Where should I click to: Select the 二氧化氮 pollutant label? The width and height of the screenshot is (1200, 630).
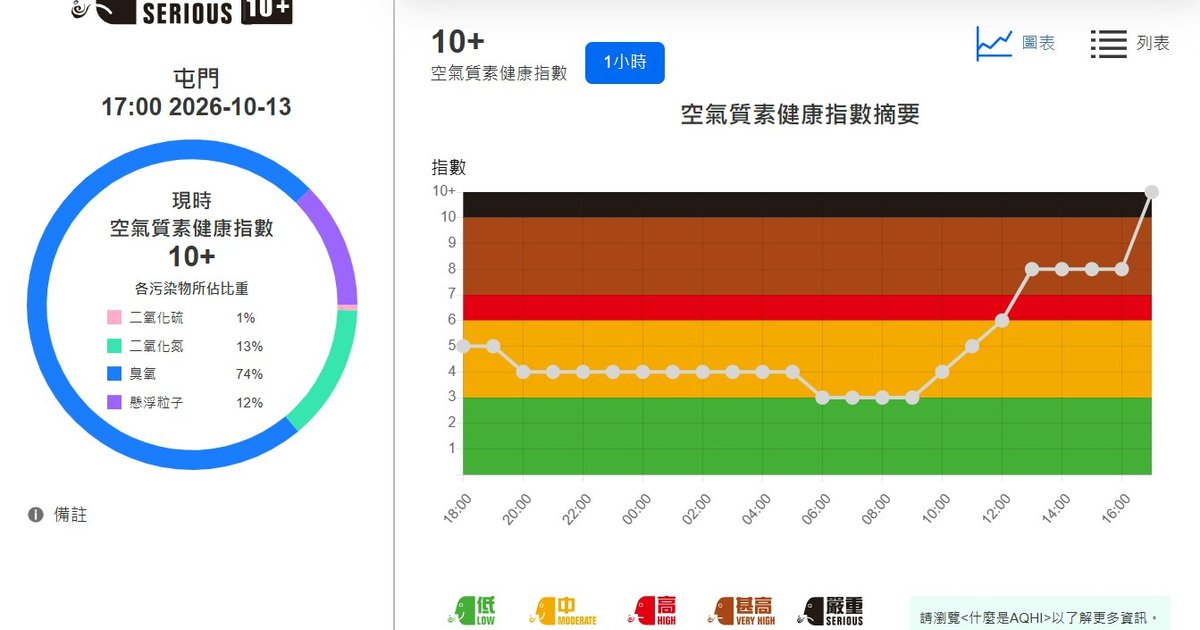tap(157, 346)
